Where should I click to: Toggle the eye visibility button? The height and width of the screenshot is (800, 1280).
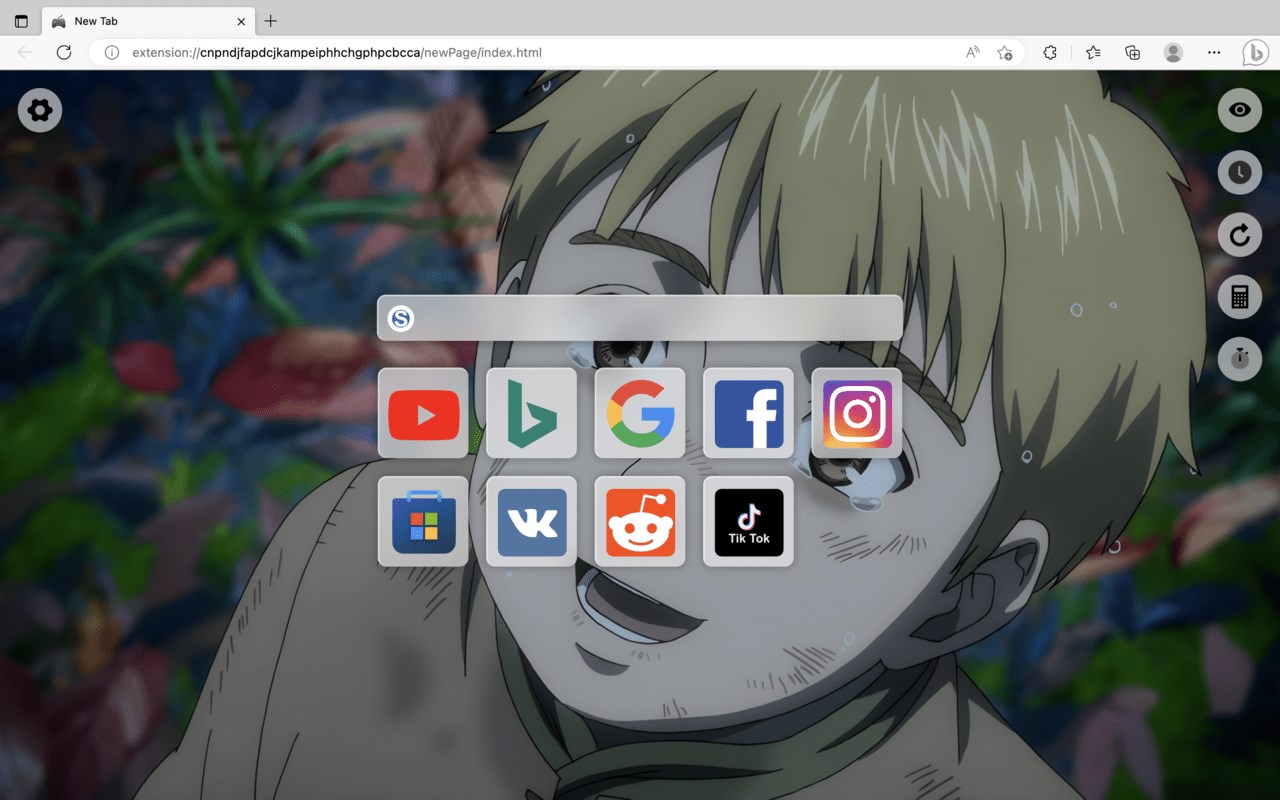1240,110
